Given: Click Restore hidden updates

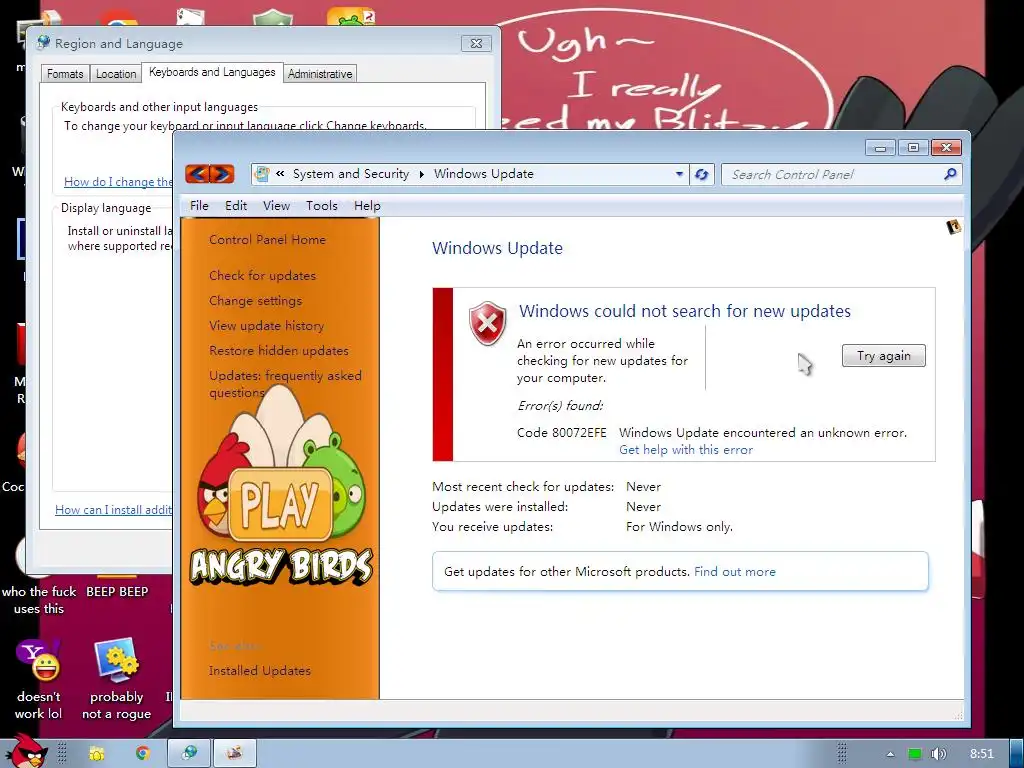Looking at the screenshot, I should [279, 351].
